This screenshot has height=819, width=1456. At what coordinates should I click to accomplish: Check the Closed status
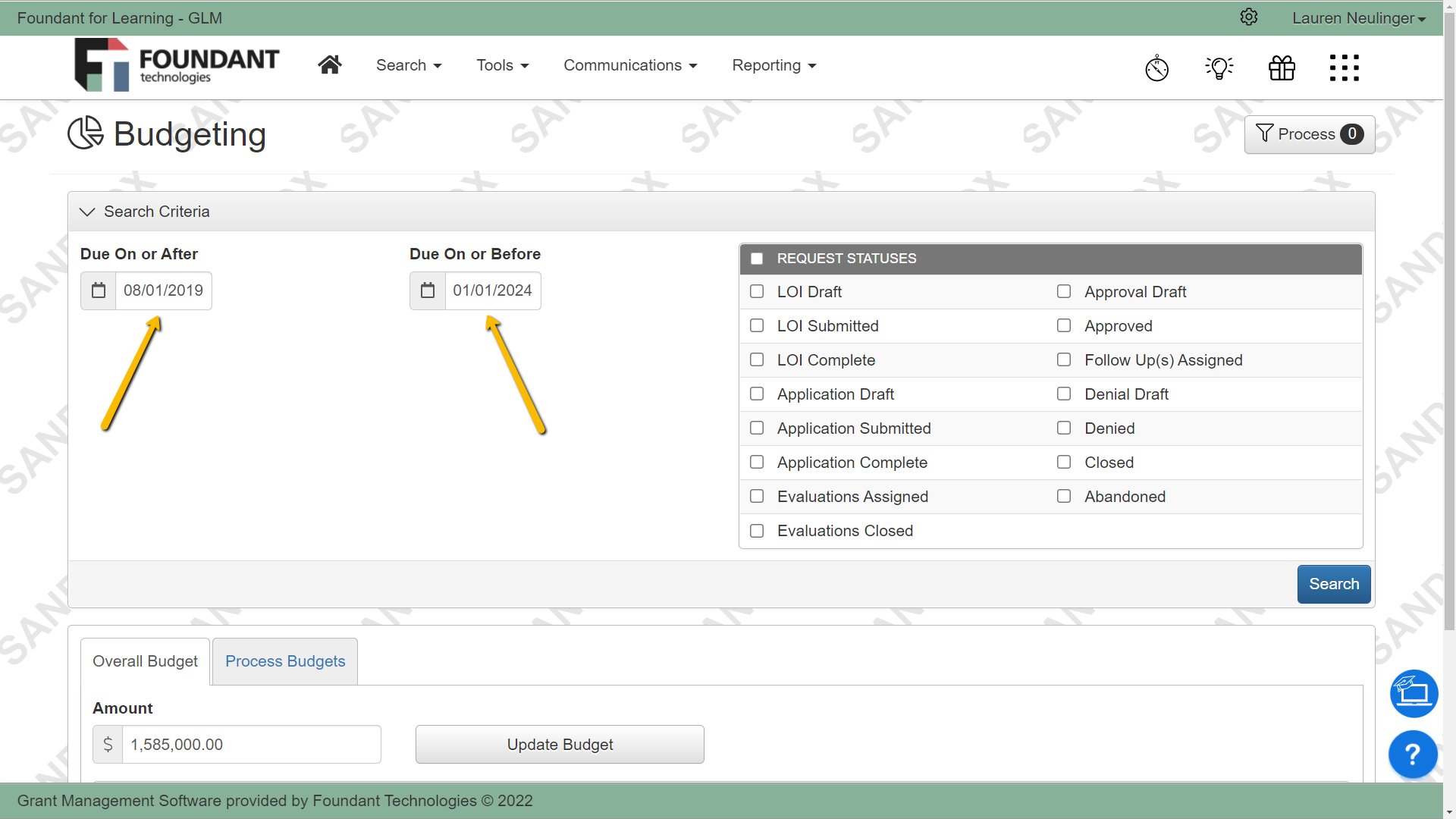click(x=1064, y=462)
